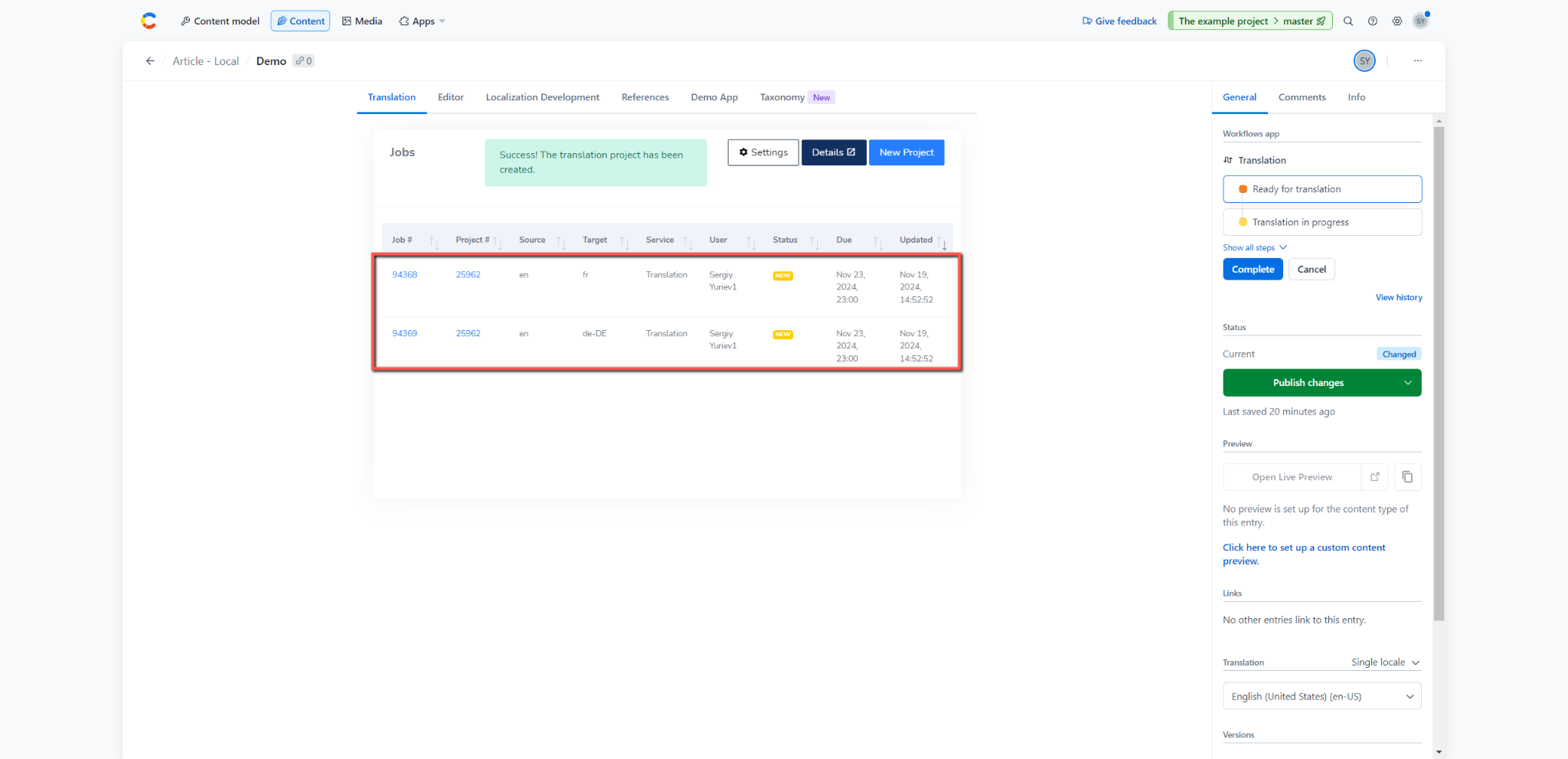Click Article - Local breadcrumb
This screenshot has width=1568, height=759.
click(x=206, y=61)
